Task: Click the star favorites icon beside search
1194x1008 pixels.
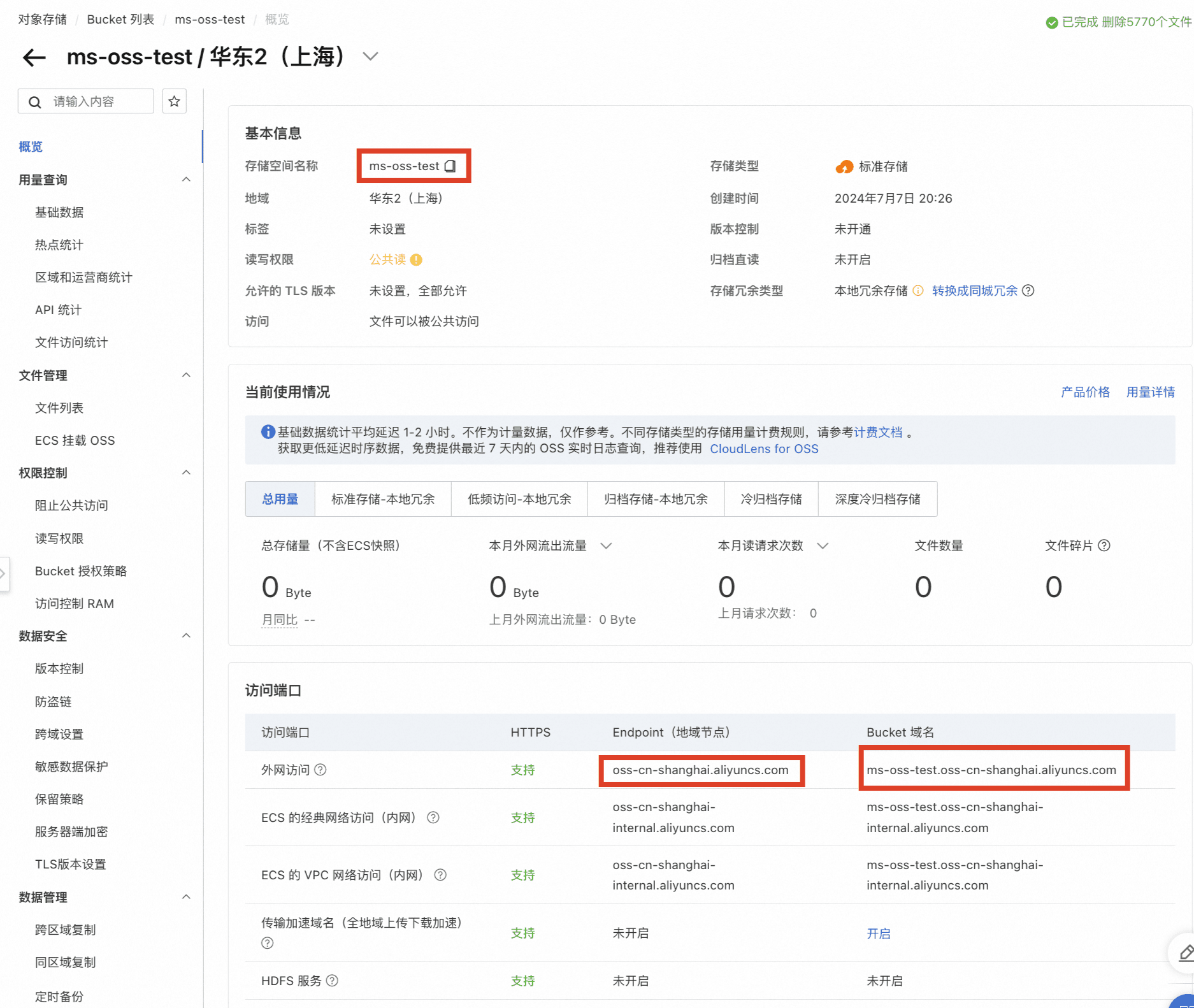Action: [174, 101]
